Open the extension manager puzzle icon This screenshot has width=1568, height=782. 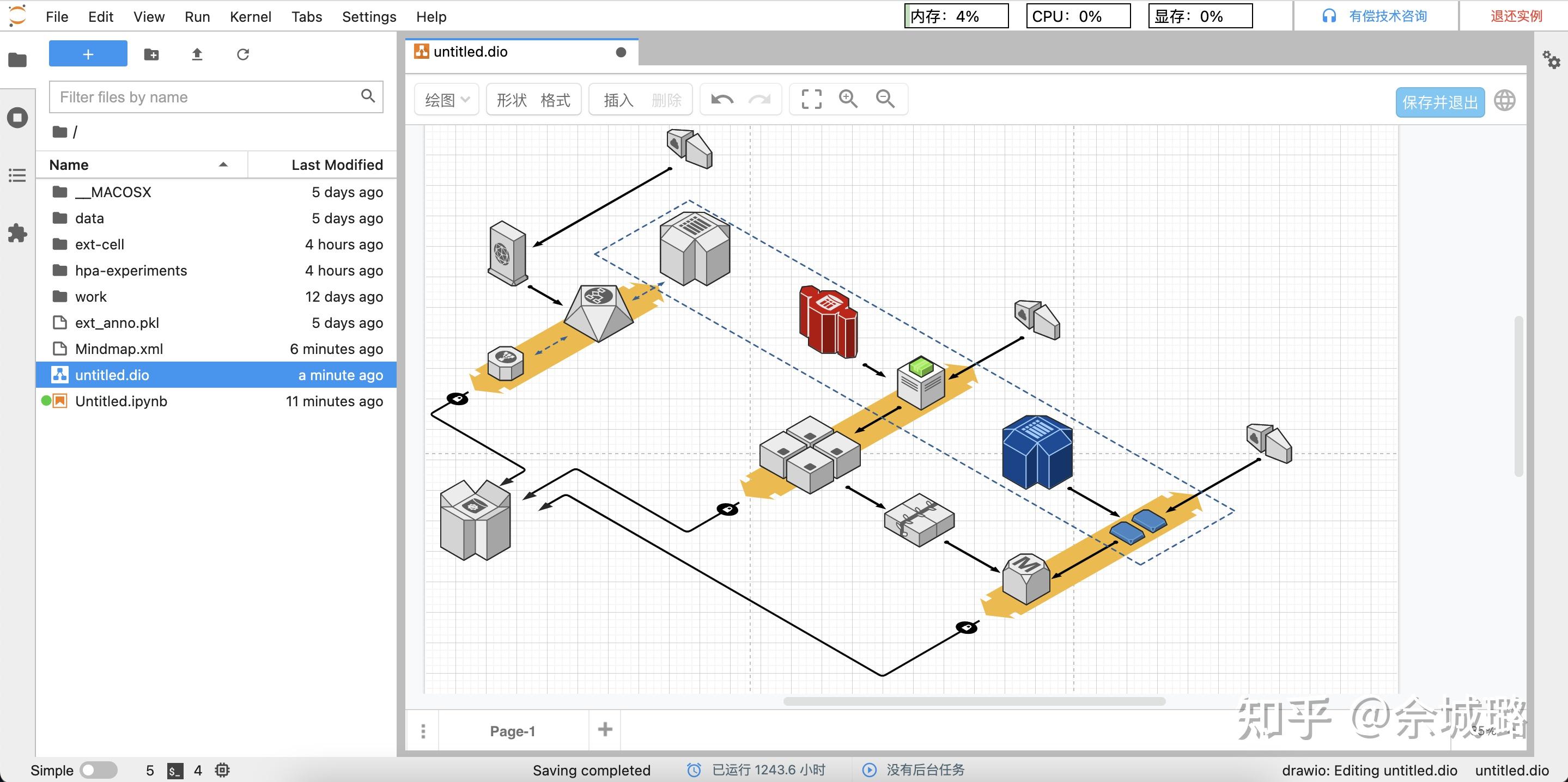point(17,233)
